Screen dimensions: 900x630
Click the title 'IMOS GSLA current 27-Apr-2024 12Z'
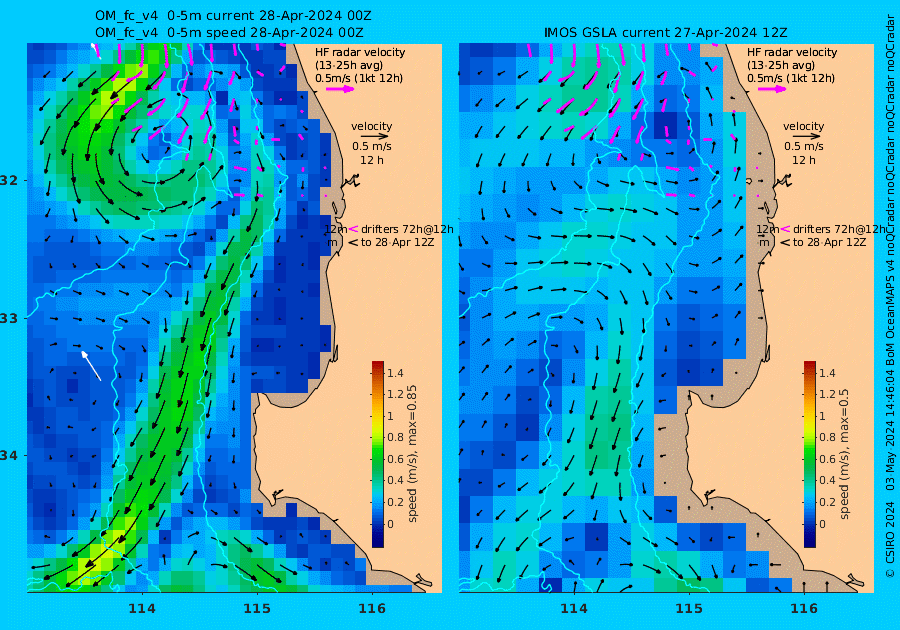(x=666, y=33)
